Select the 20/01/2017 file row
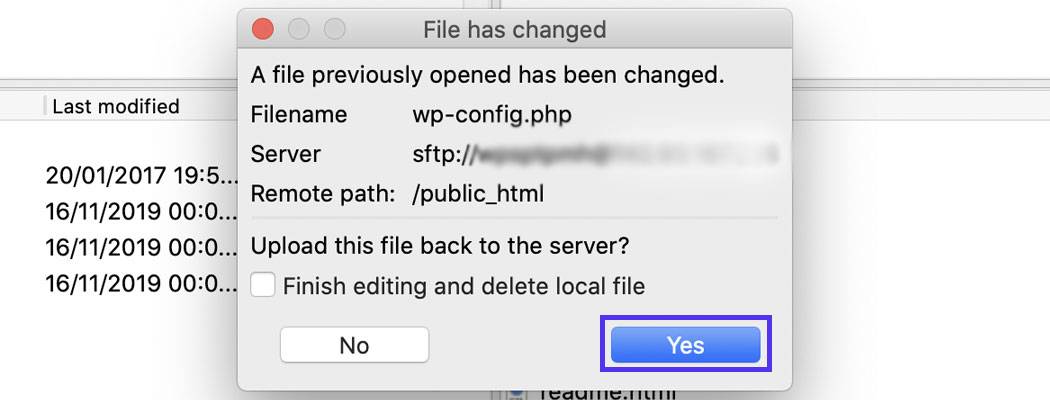Screen dimensions: 1050x400 click(128, 176)
